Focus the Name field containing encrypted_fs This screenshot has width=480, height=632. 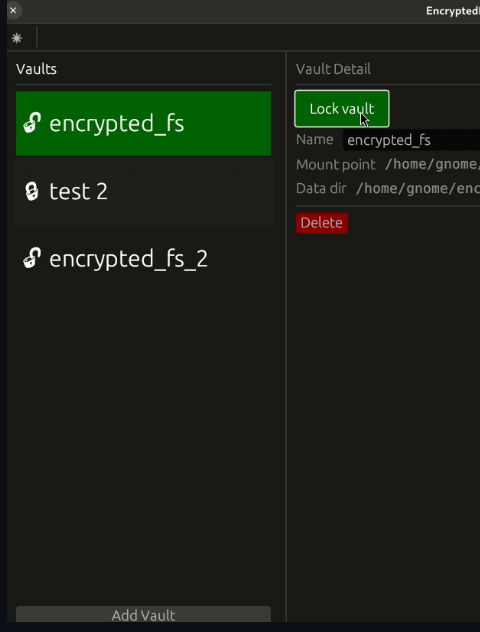pos(411,140)
